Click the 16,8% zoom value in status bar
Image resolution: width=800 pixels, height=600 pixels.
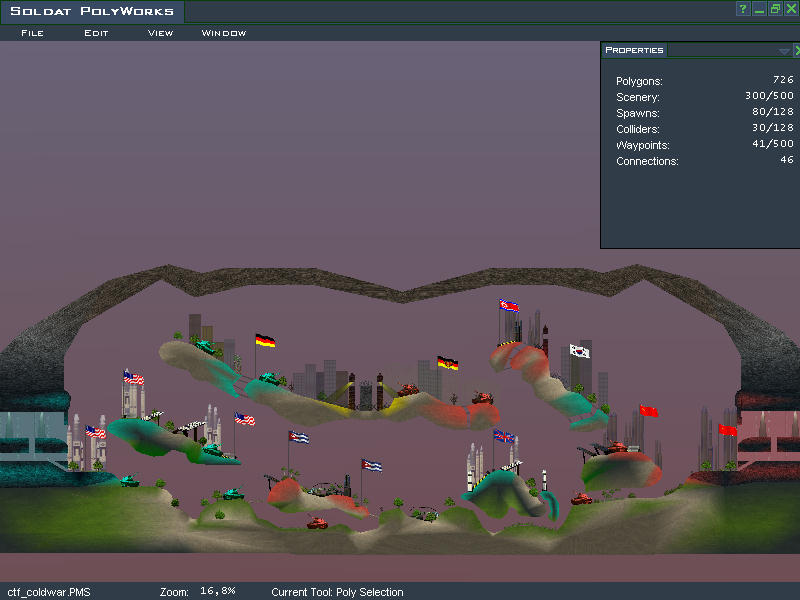click(x=217, y=592)
